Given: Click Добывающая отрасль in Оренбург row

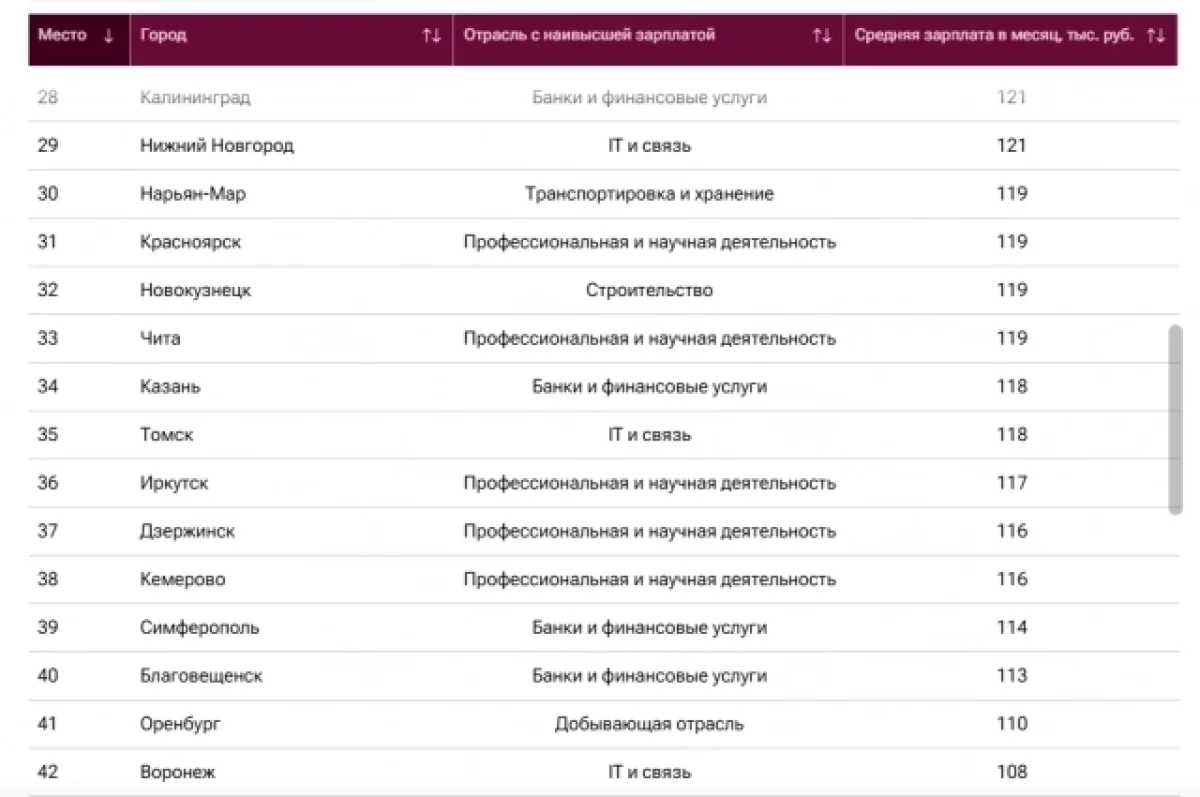Looking at the screenshot, I should point(649,724).
